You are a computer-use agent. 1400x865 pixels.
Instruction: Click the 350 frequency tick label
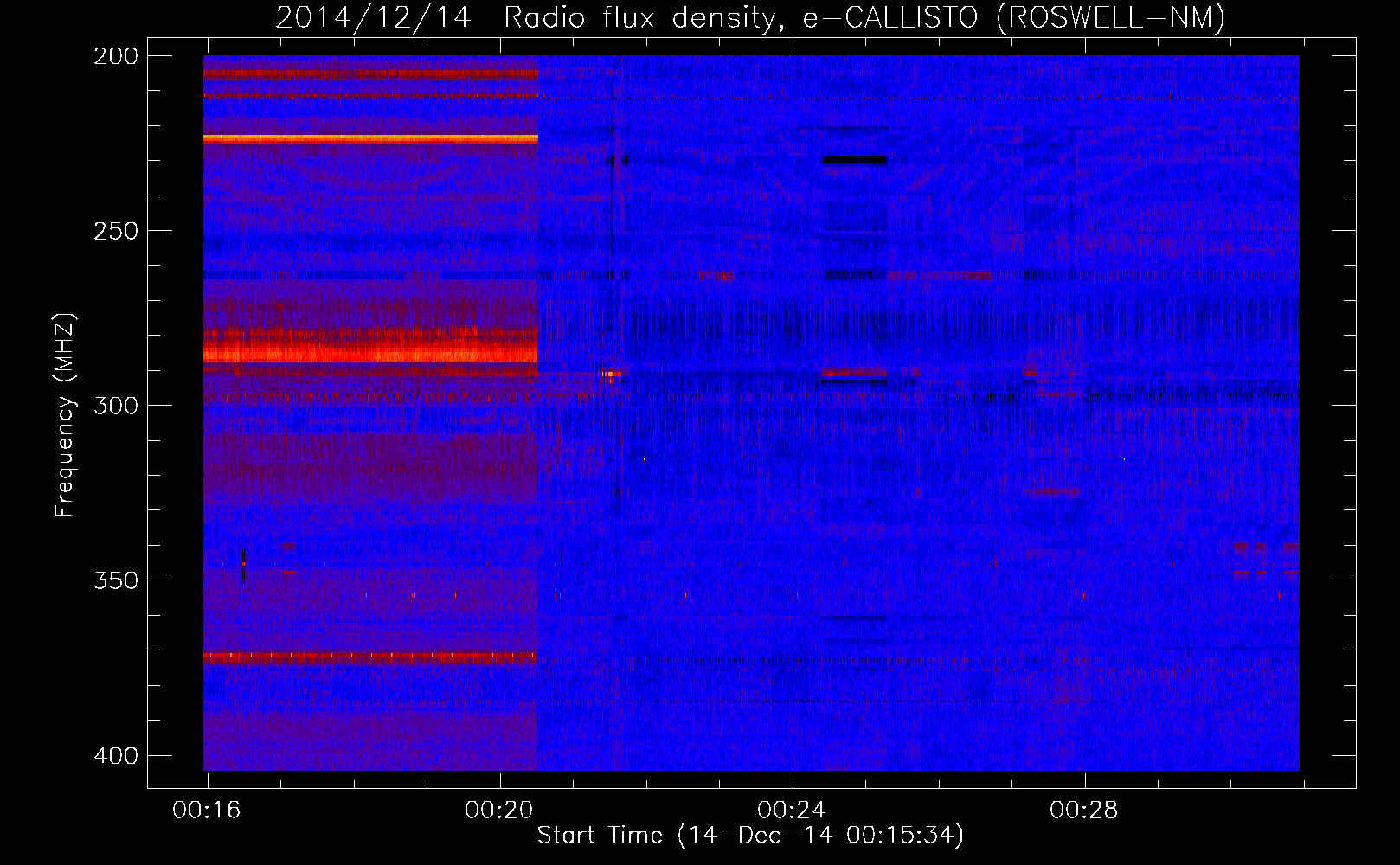tap(116, 580)
